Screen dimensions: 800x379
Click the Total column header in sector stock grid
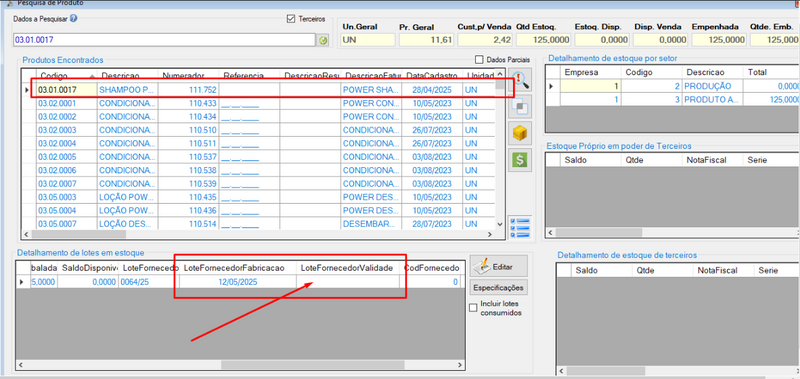[x=771, y=72]
